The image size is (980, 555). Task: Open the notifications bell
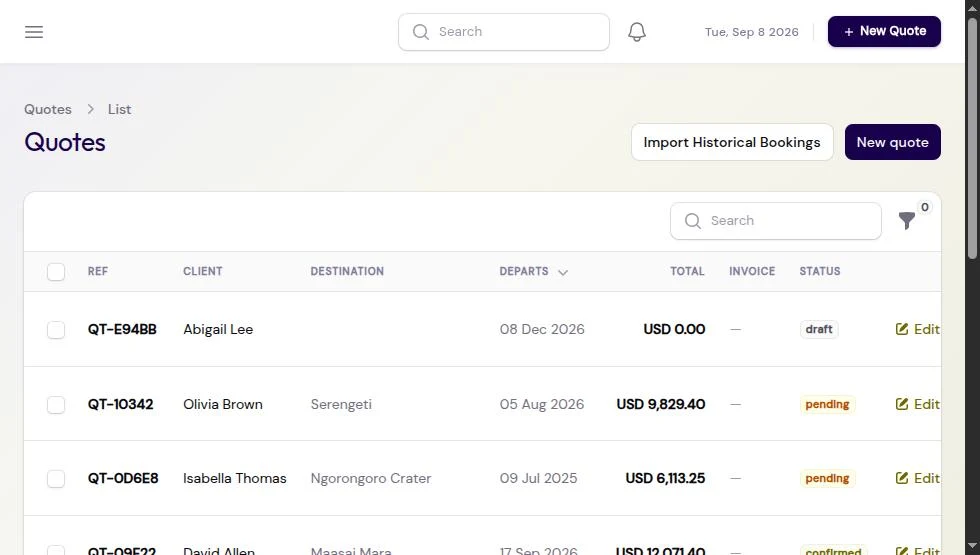click(x=636, y=32)
